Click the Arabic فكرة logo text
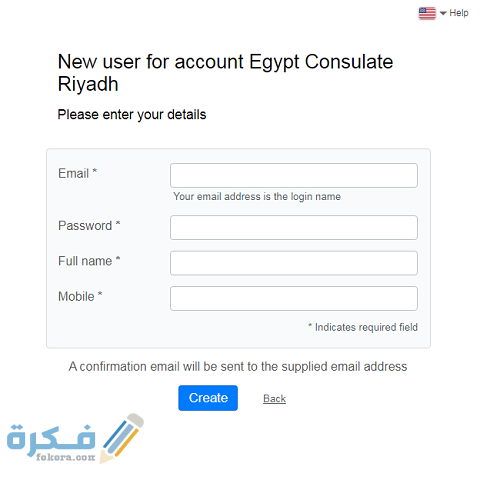Screen dimensions: 480x478 coord(51,438)
